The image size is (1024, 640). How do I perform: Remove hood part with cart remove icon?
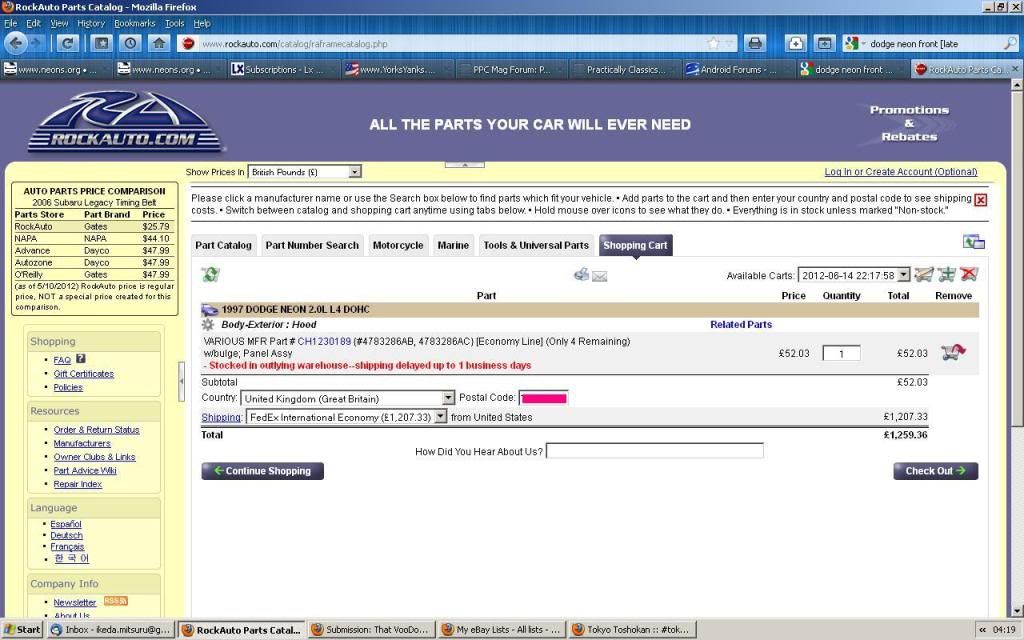[953, 352]
